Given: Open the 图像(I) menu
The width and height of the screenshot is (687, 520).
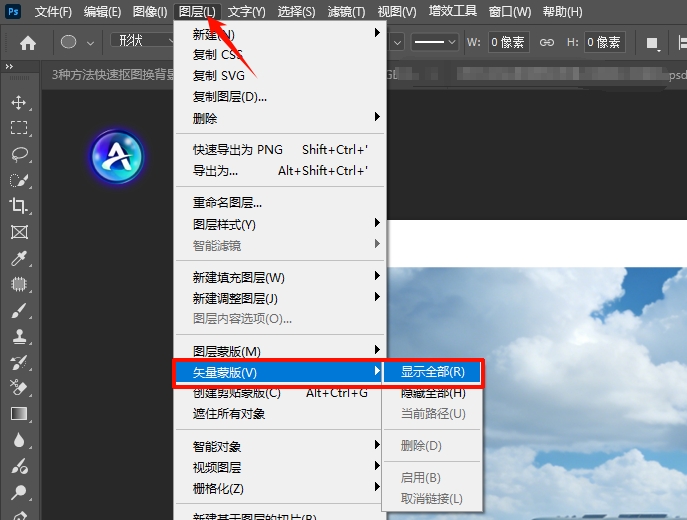Looking at the screenshot, I should pyautogui.click(x=150, y=11).
